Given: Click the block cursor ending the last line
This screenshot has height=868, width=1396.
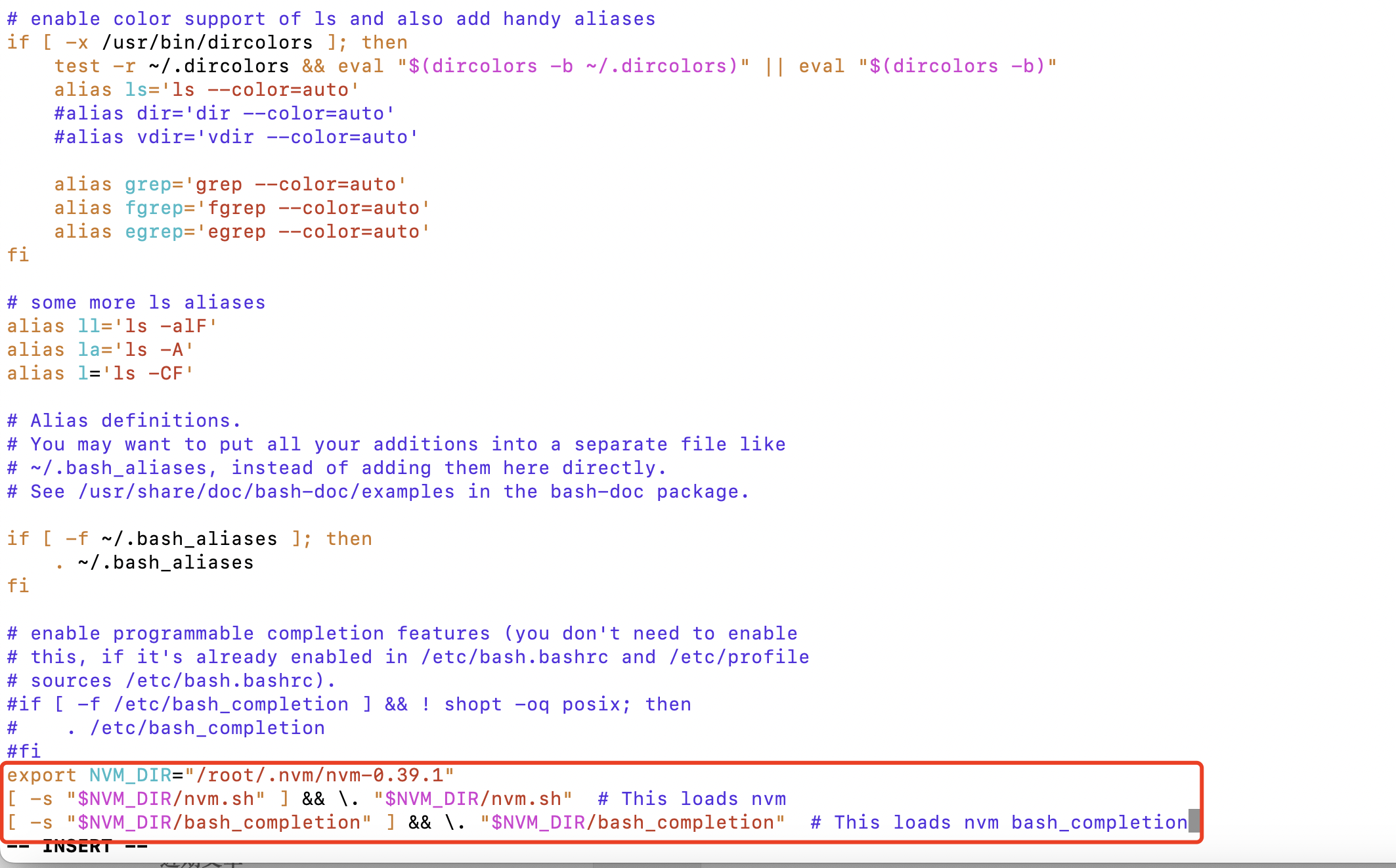Looking at the screenshot, I should pyautogui.click(x=1193, y=821).
